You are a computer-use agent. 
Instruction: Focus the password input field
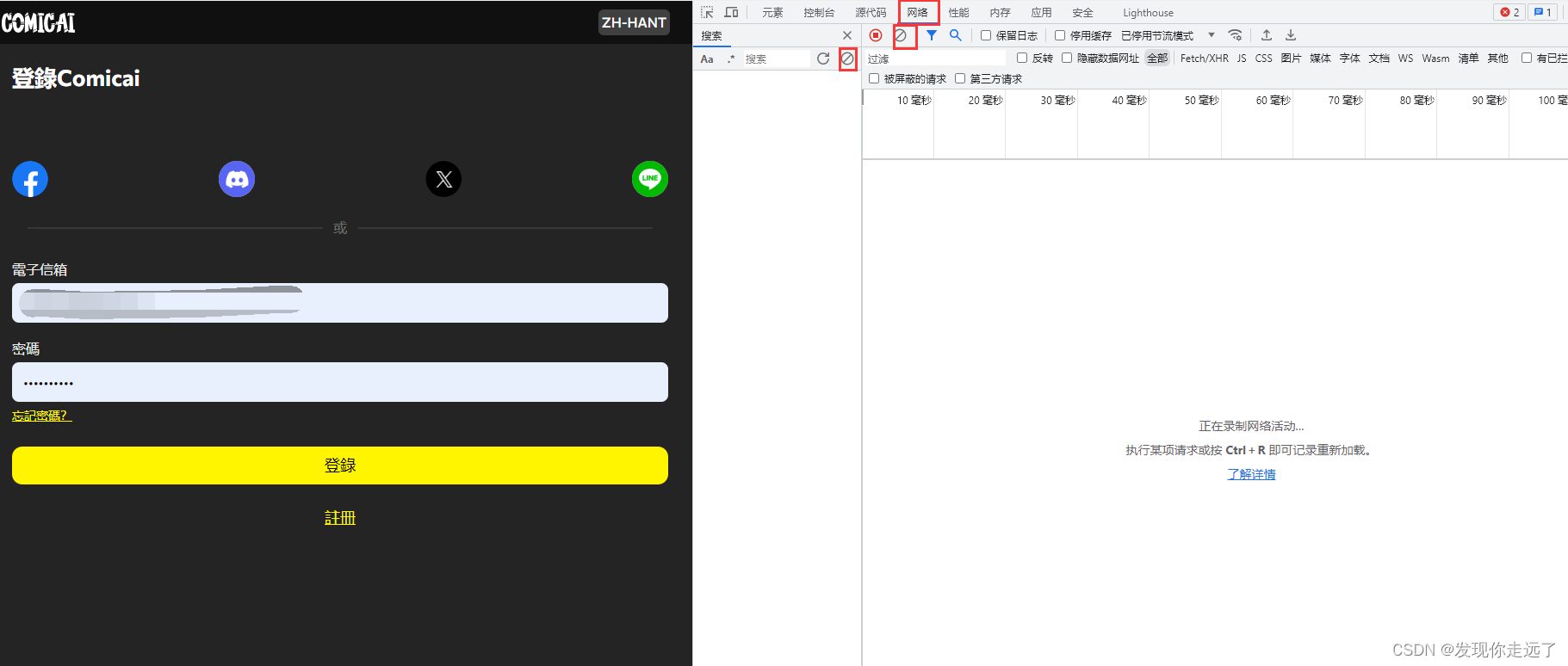coord(340,382)
